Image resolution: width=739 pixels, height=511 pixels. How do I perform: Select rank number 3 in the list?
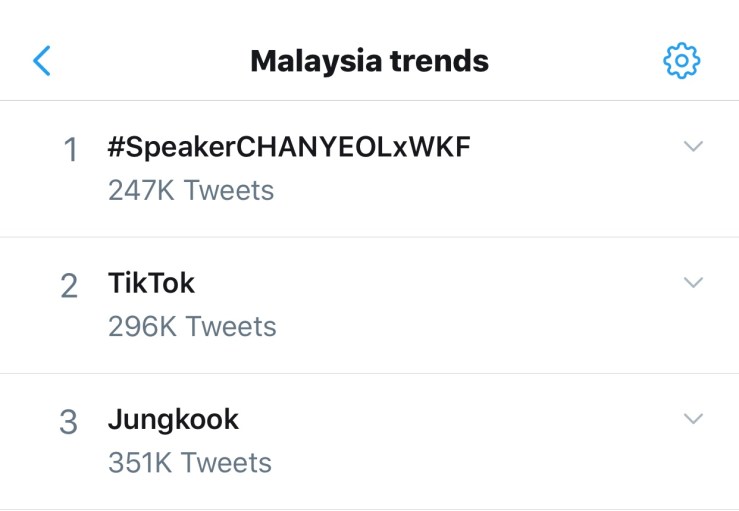tap(69, 423)
